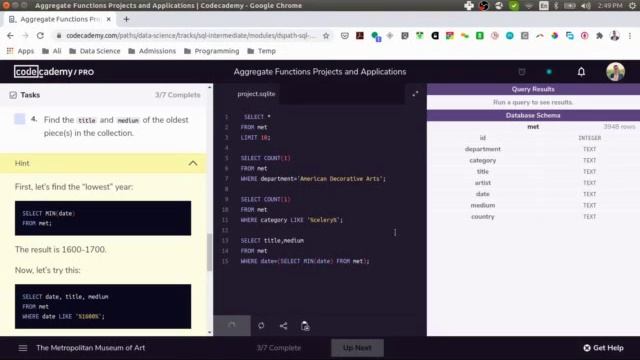
Task: Click the address bar URL
Action: [191, 36]
